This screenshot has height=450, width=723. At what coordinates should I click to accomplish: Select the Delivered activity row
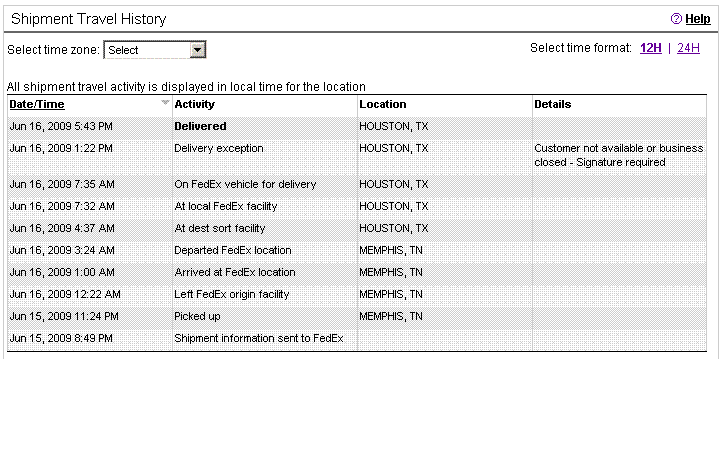pos(357,126)
